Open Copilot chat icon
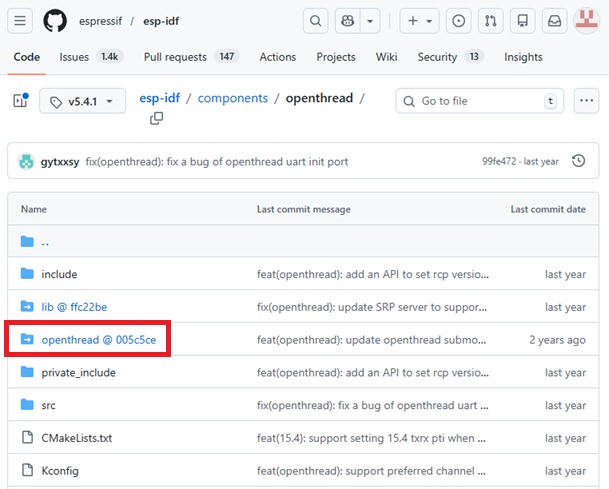 (348, 21)
